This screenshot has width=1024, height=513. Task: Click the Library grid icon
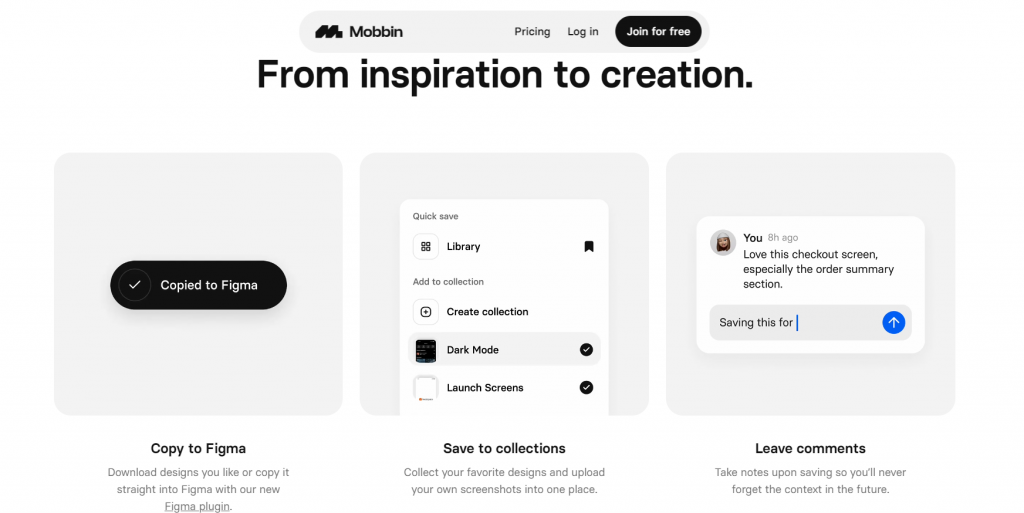click(426, 247)
